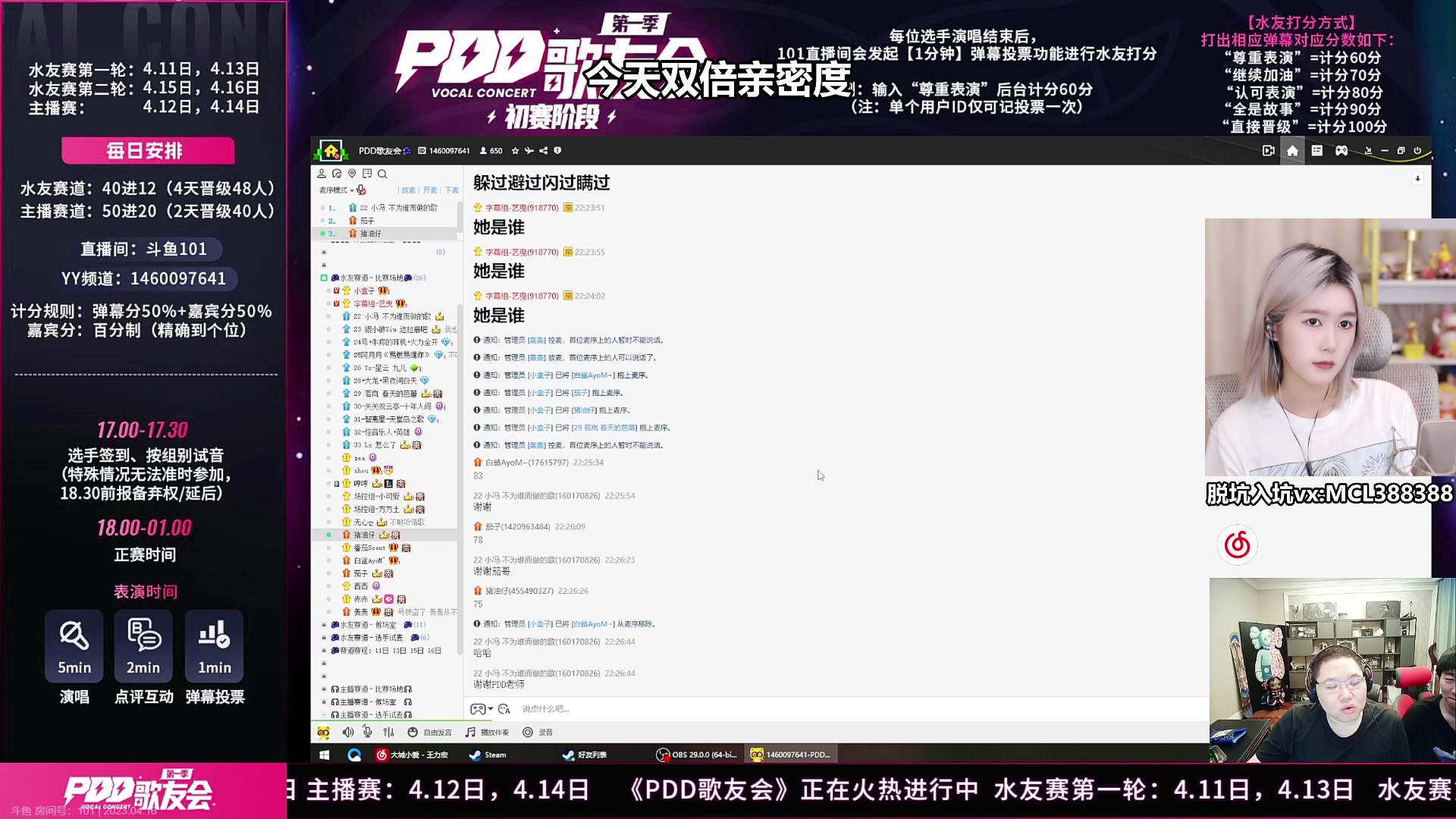
Task: Open Steam taskbar item
Action: coord(488,755)
